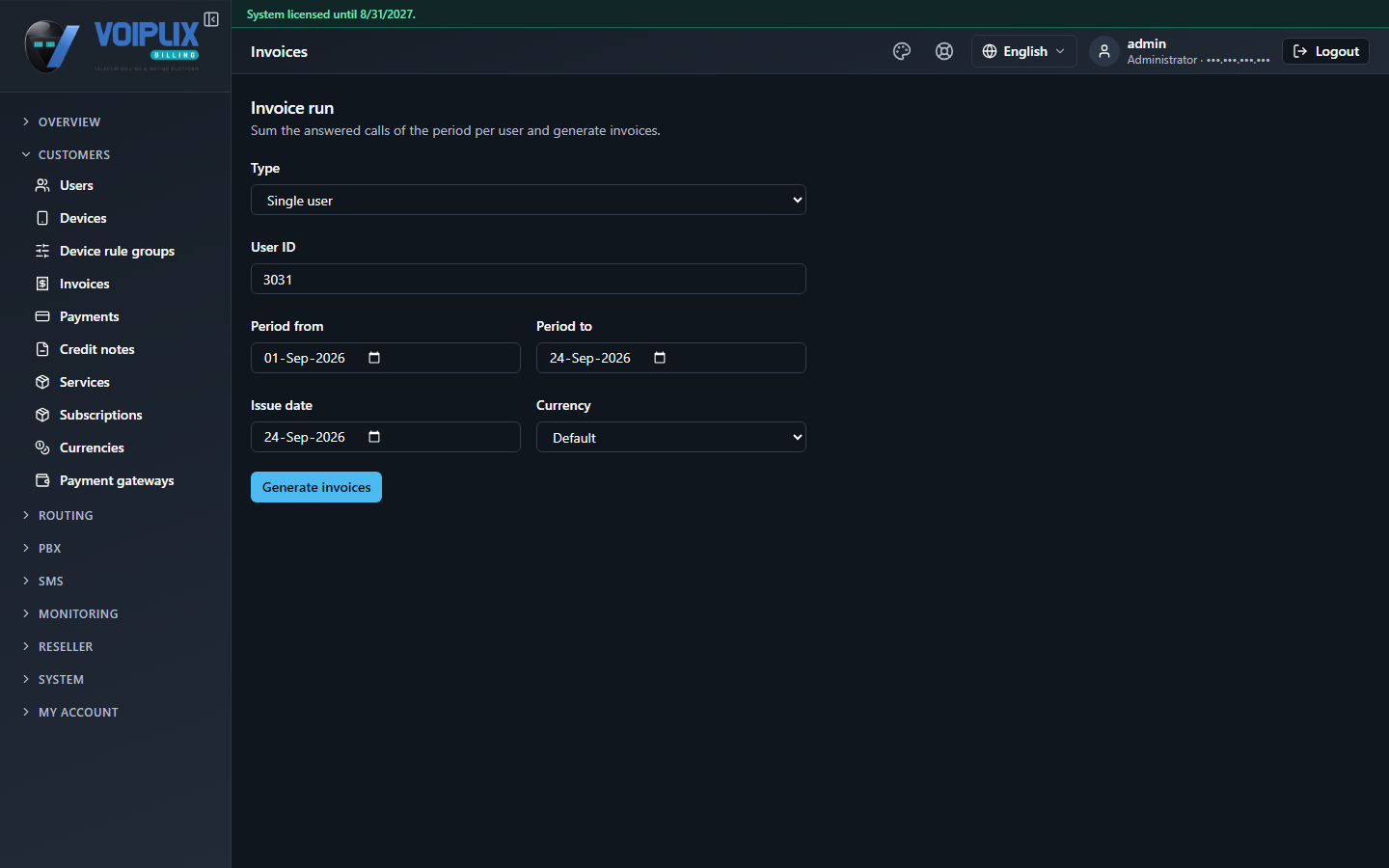
Task: Click the Issue date value 24-Sep-2026
Action: click(305, 437)
